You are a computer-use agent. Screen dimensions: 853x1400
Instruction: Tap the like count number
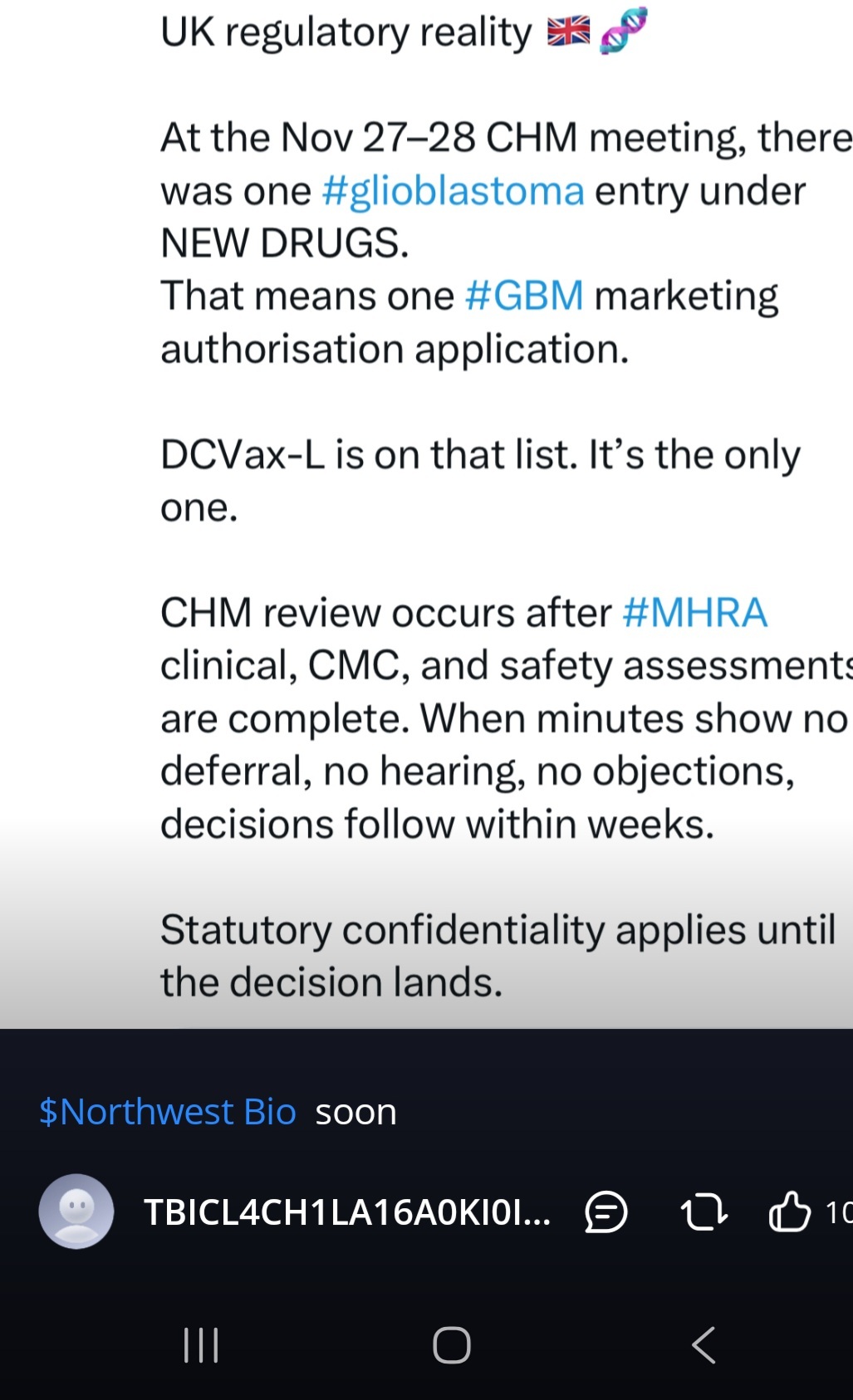click(838, 1212)
